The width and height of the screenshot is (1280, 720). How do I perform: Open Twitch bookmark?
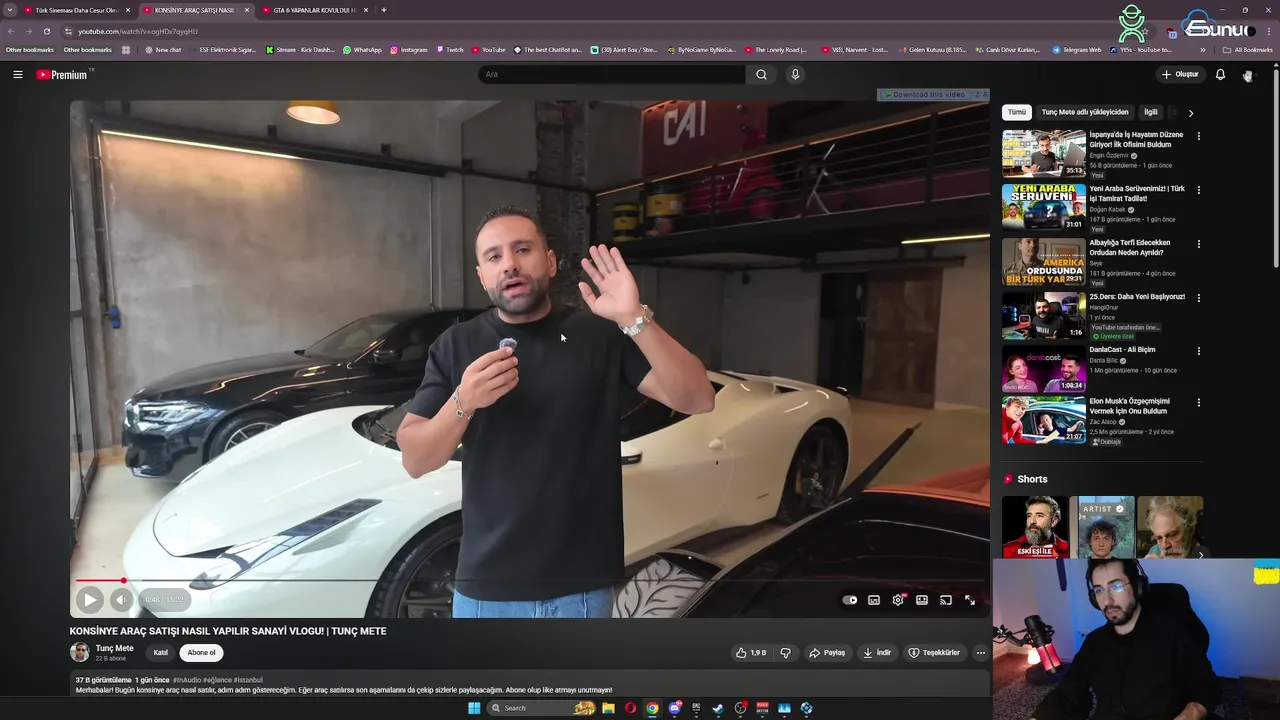[449, 49]
